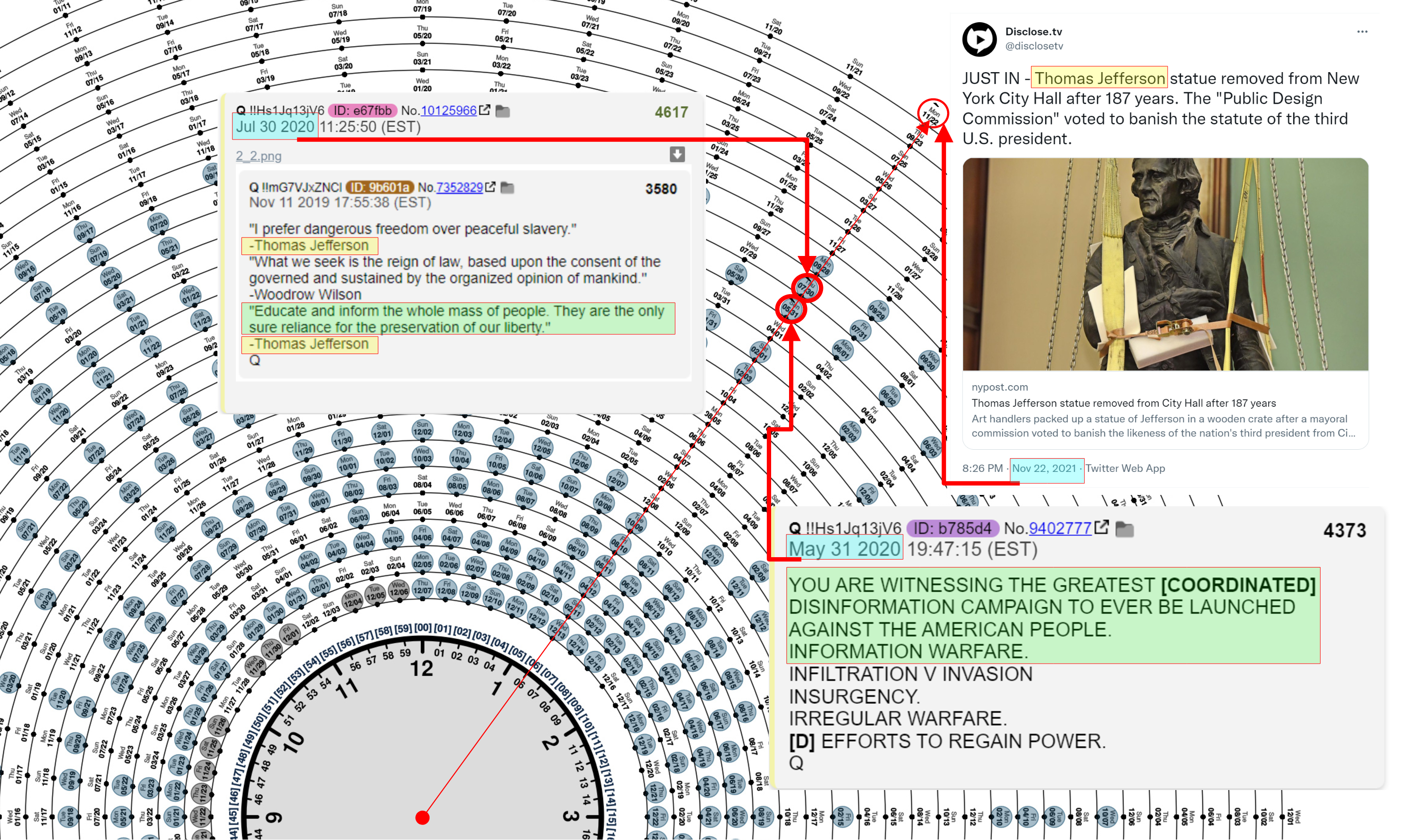Image resolution: width=1405 pixels, height=840 pixels.
Task: Open the 2_2.png attachment link
Action: (x=259, y=156)
